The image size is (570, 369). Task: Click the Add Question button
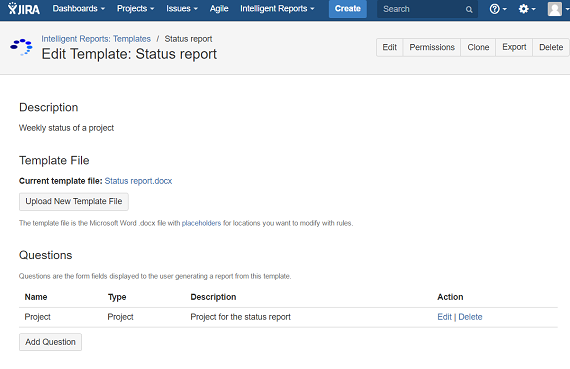click(x=51, y=342)
